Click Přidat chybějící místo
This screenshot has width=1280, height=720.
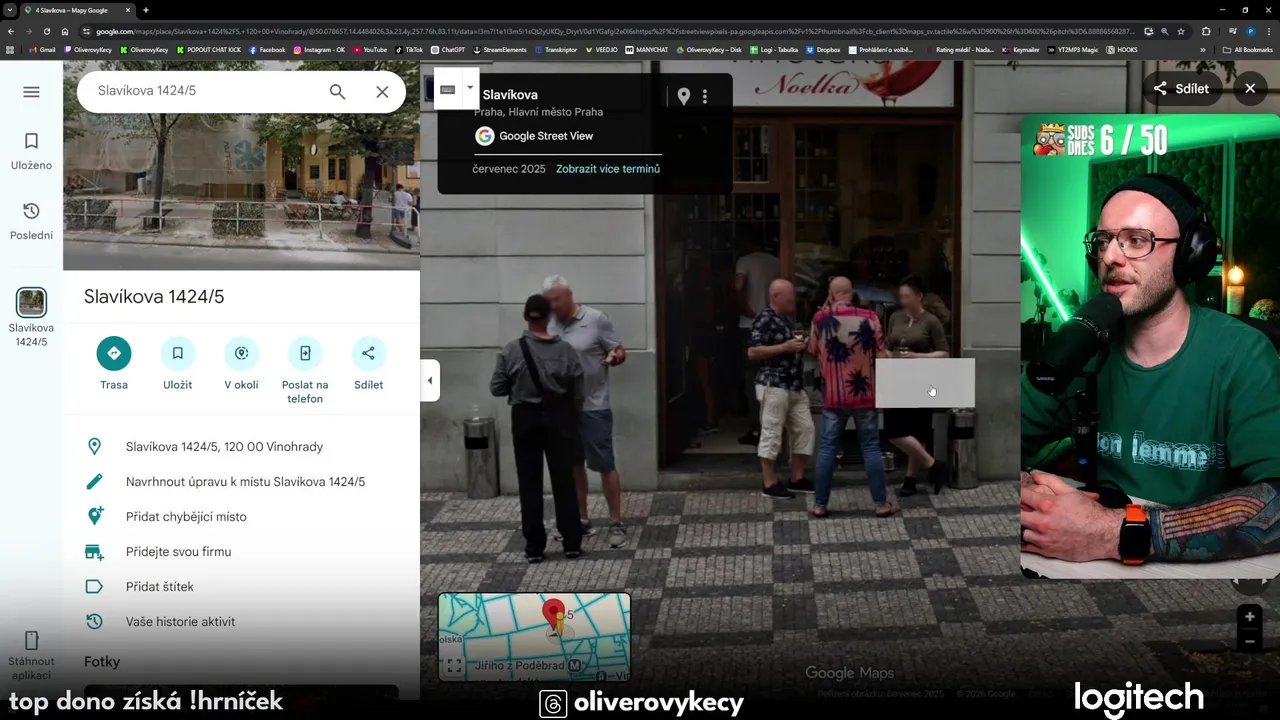(241, 517)
